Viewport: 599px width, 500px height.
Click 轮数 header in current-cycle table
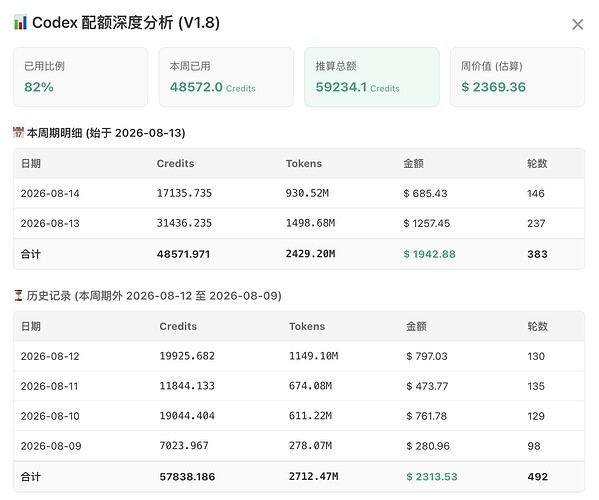click(x=537, y=163)
